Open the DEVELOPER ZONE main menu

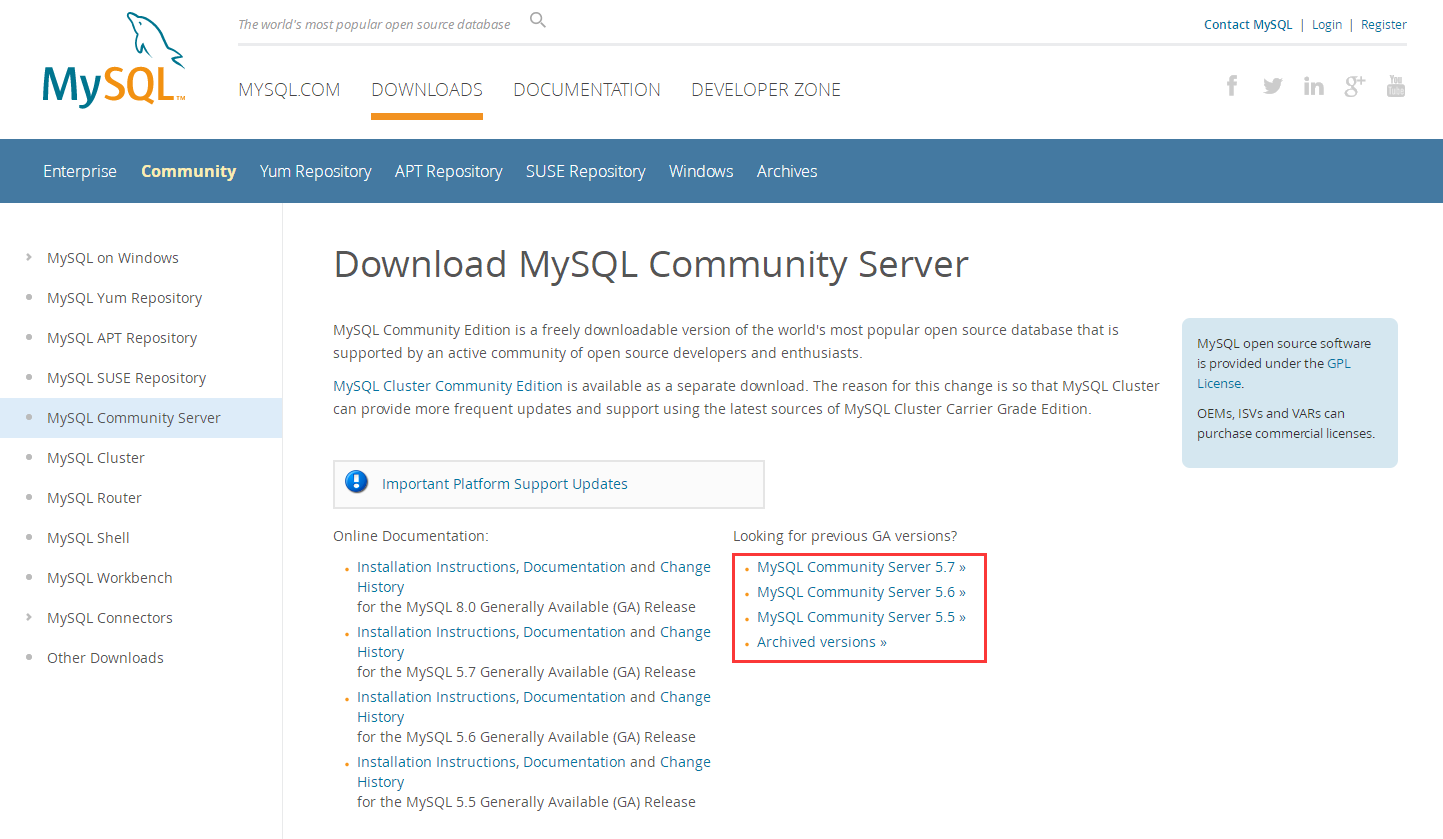pyautogui.click(x=765, y=90)
